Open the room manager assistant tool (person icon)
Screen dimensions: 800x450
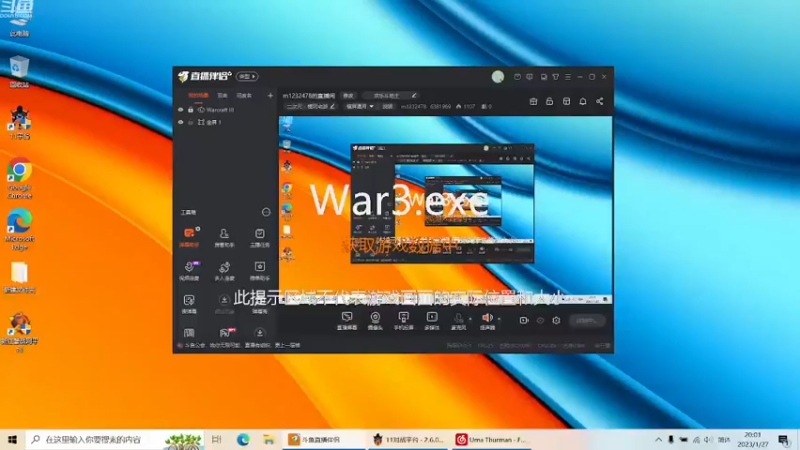click(x=224, y=237)
